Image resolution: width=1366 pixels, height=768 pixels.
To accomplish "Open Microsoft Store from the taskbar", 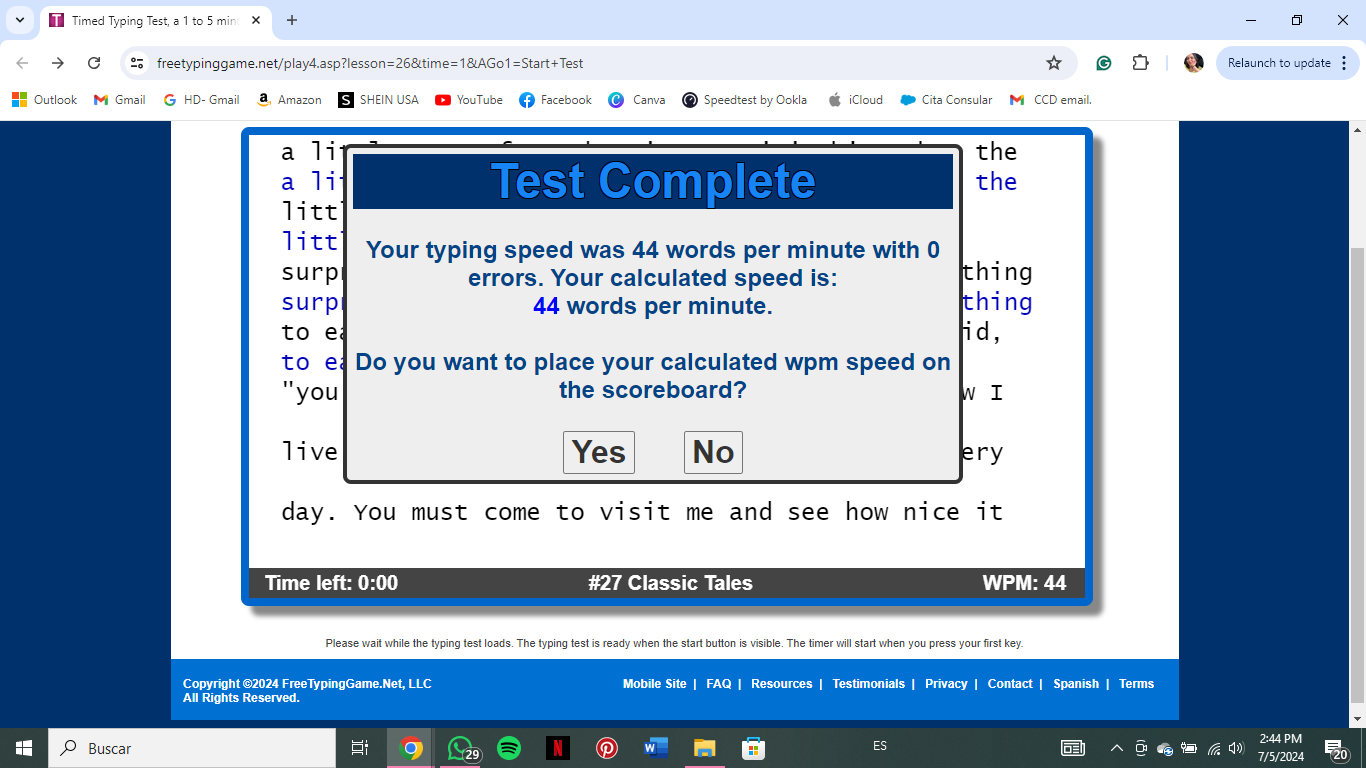I will click(753, 748).
